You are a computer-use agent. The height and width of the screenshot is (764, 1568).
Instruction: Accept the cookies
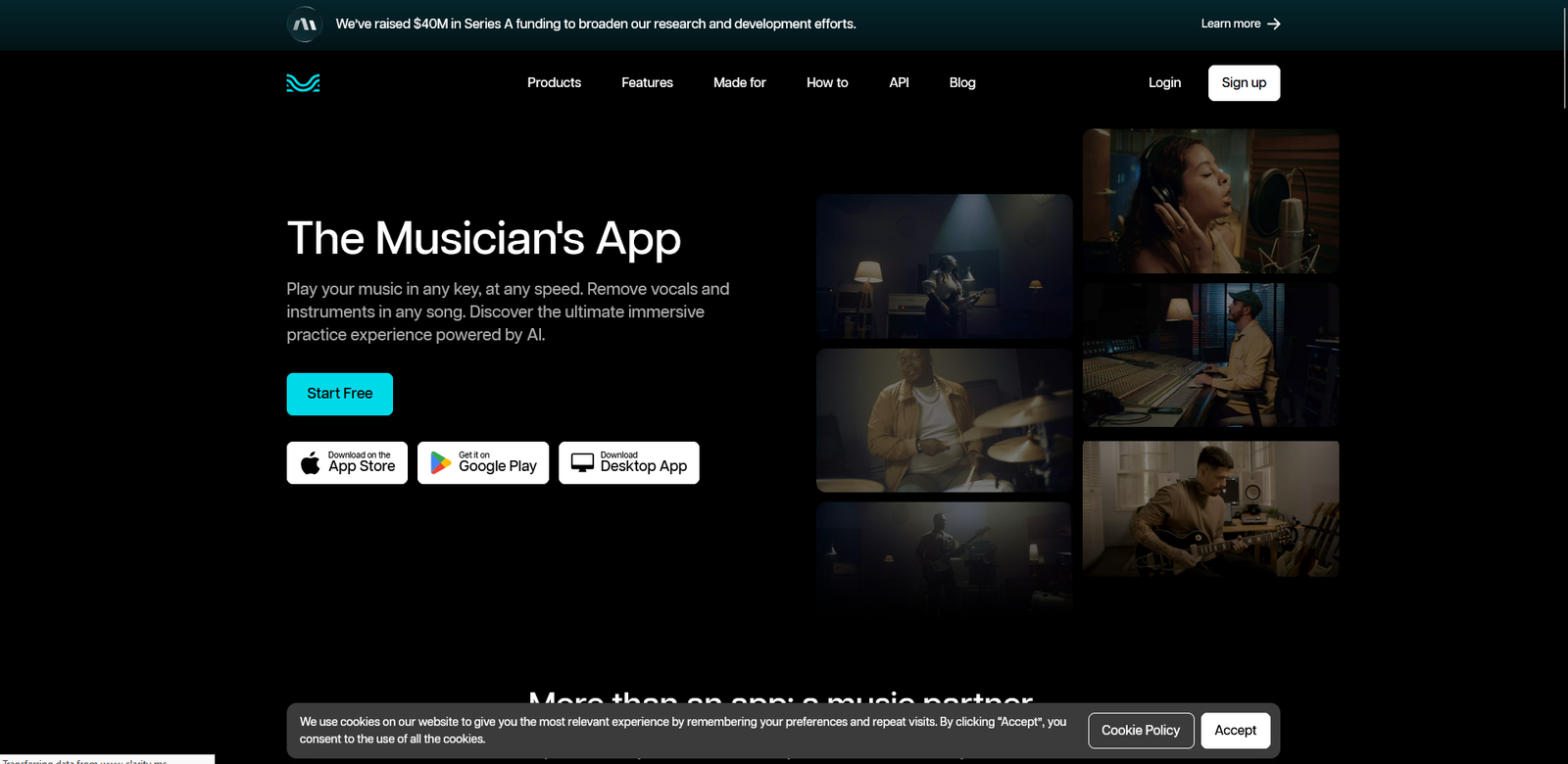tap(1235, 731)
